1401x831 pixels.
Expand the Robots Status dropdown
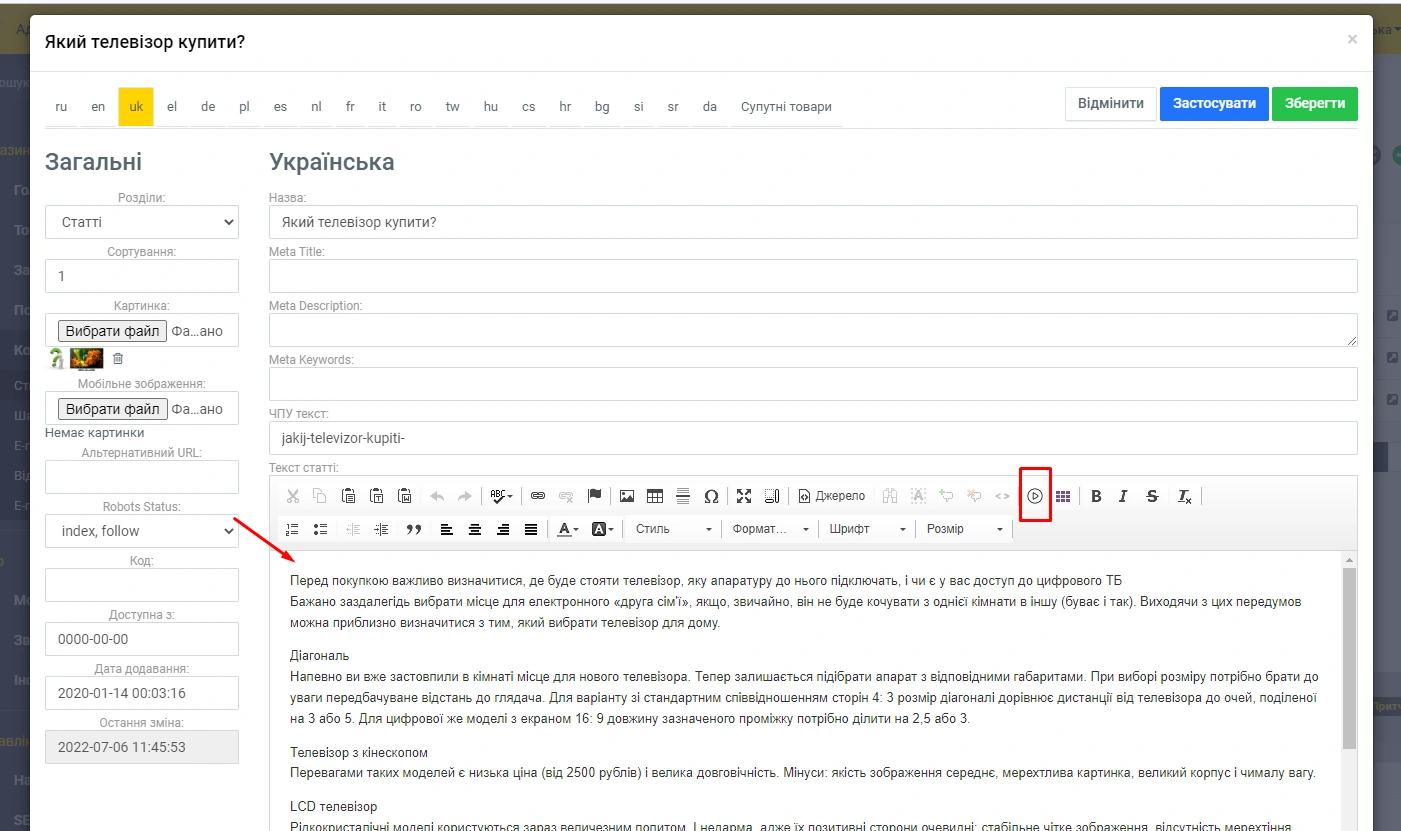coord(142,531)
